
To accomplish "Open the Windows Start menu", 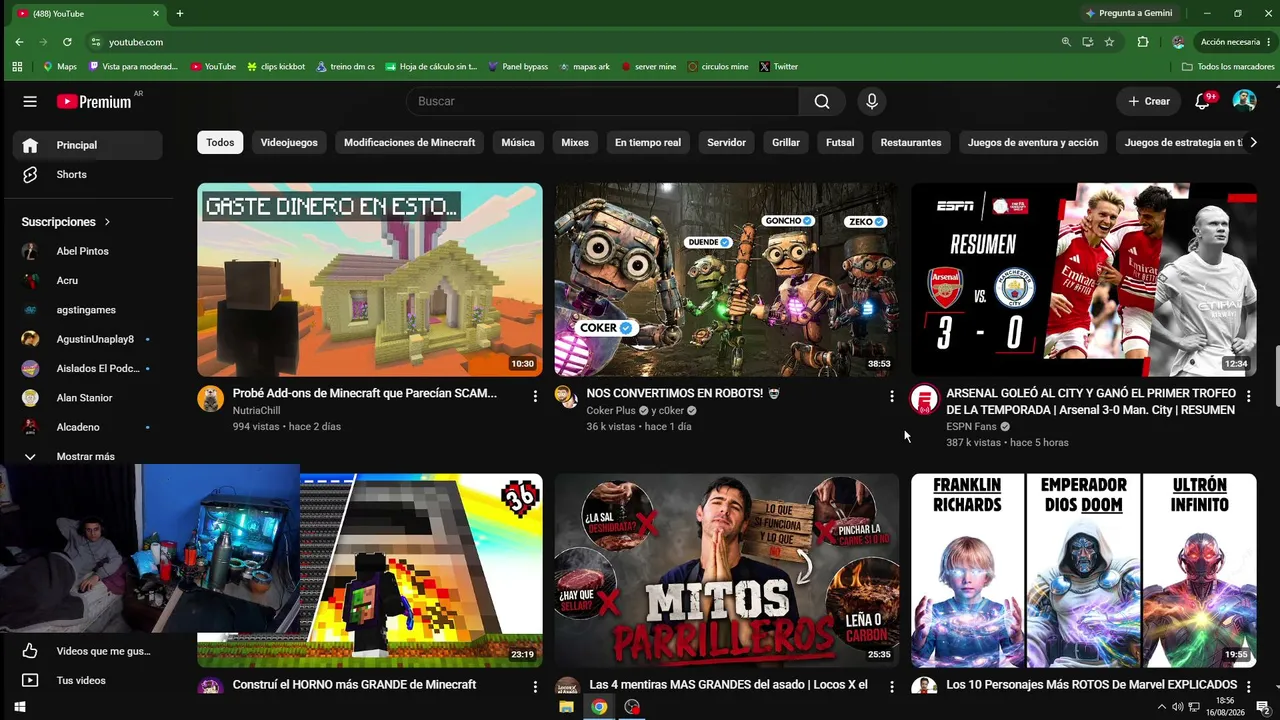I will click(x=19, y=707).
